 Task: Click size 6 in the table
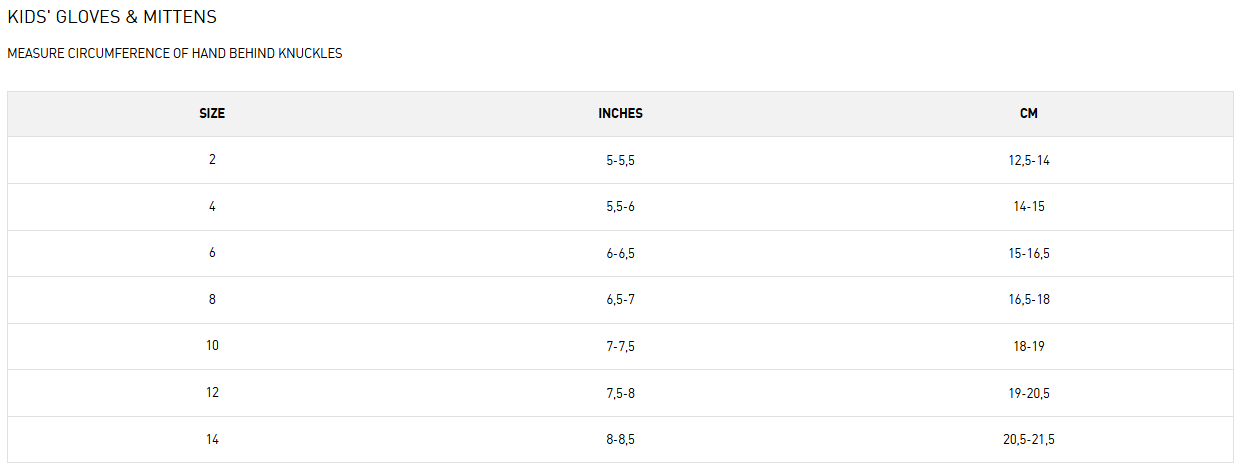coord(212,253)
